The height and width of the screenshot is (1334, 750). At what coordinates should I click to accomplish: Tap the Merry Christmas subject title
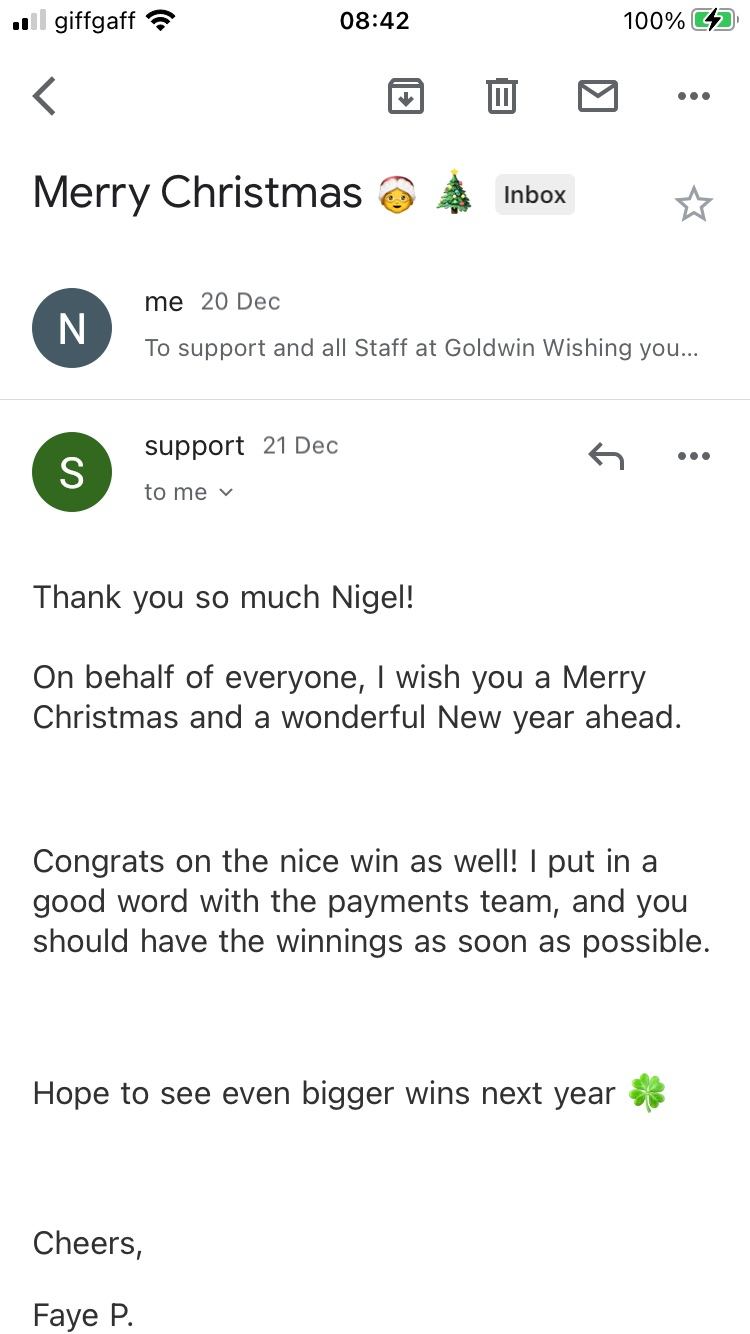[197, 193]
